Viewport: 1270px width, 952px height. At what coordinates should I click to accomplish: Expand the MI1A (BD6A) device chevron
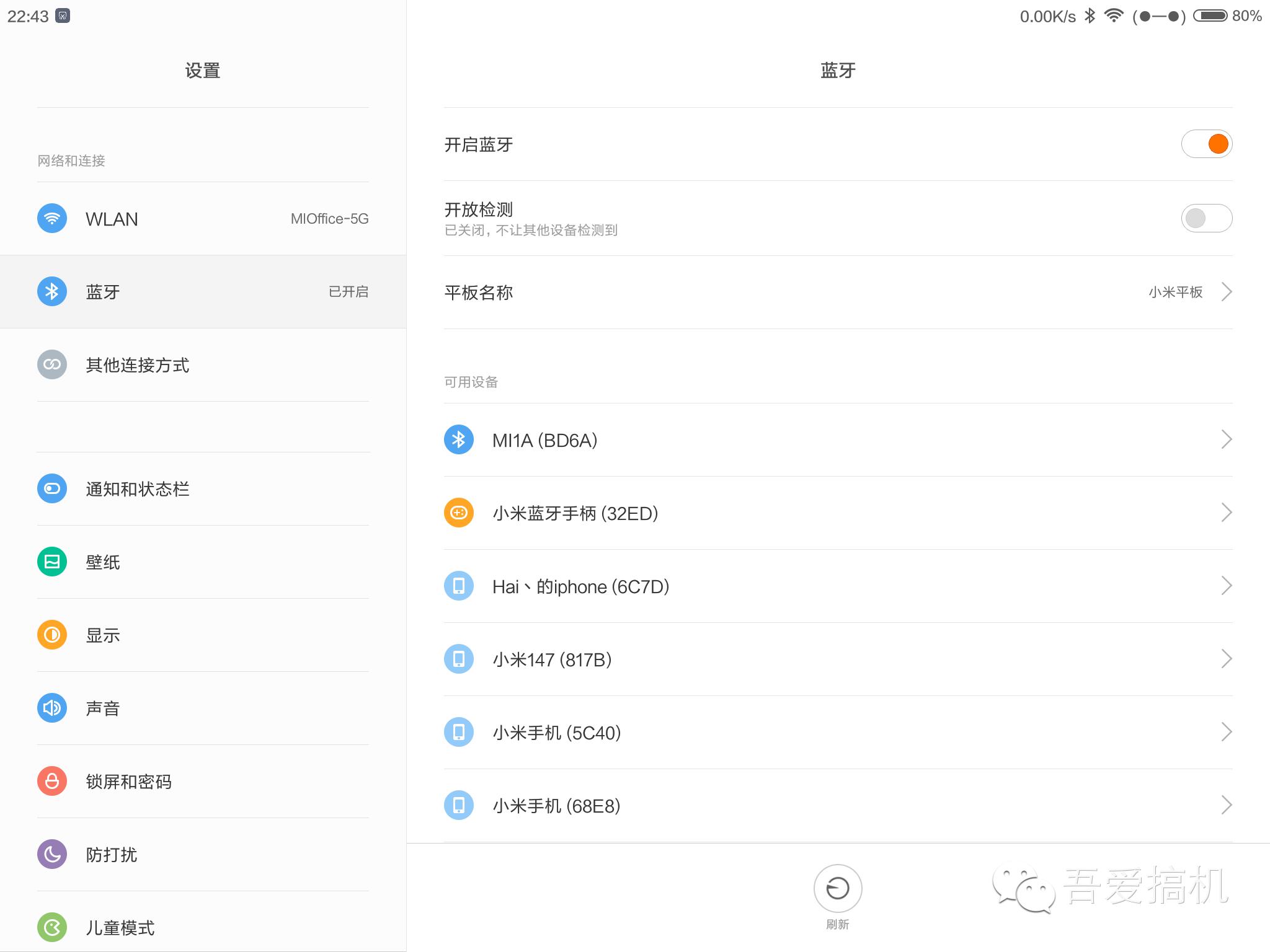tap(1226, 439)
